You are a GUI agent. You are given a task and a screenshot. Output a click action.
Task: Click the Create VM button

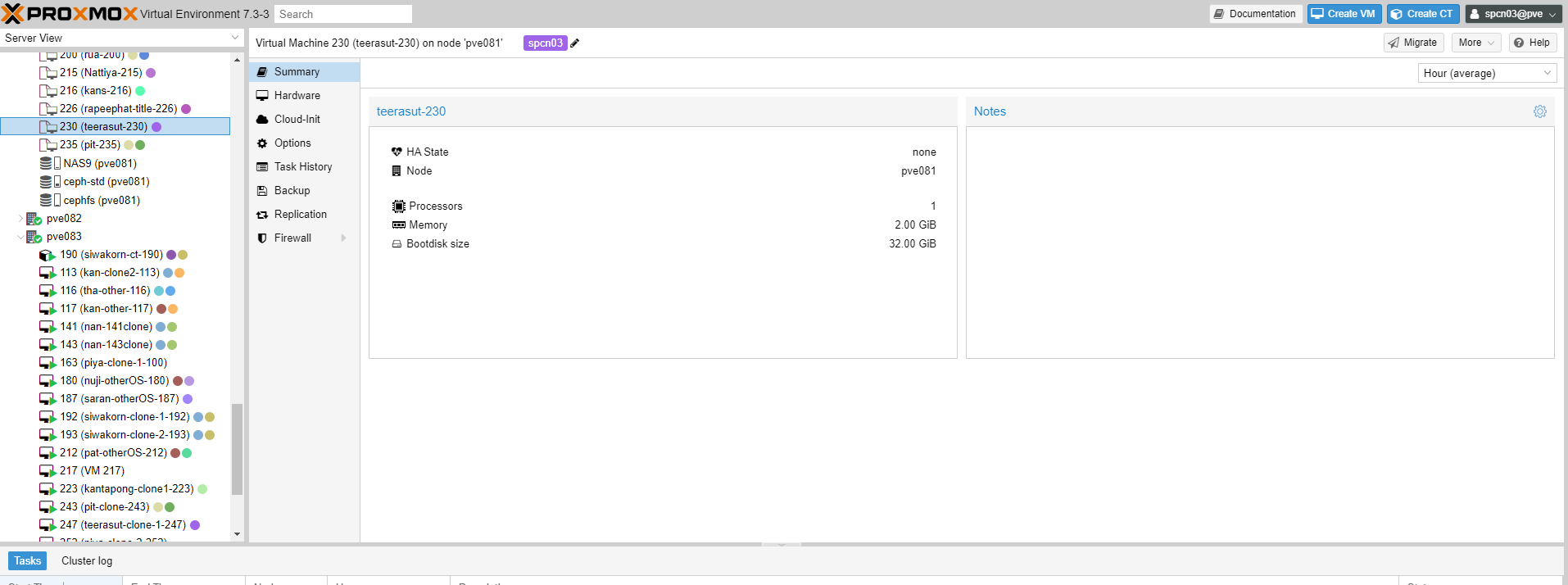pos(1344,14)
